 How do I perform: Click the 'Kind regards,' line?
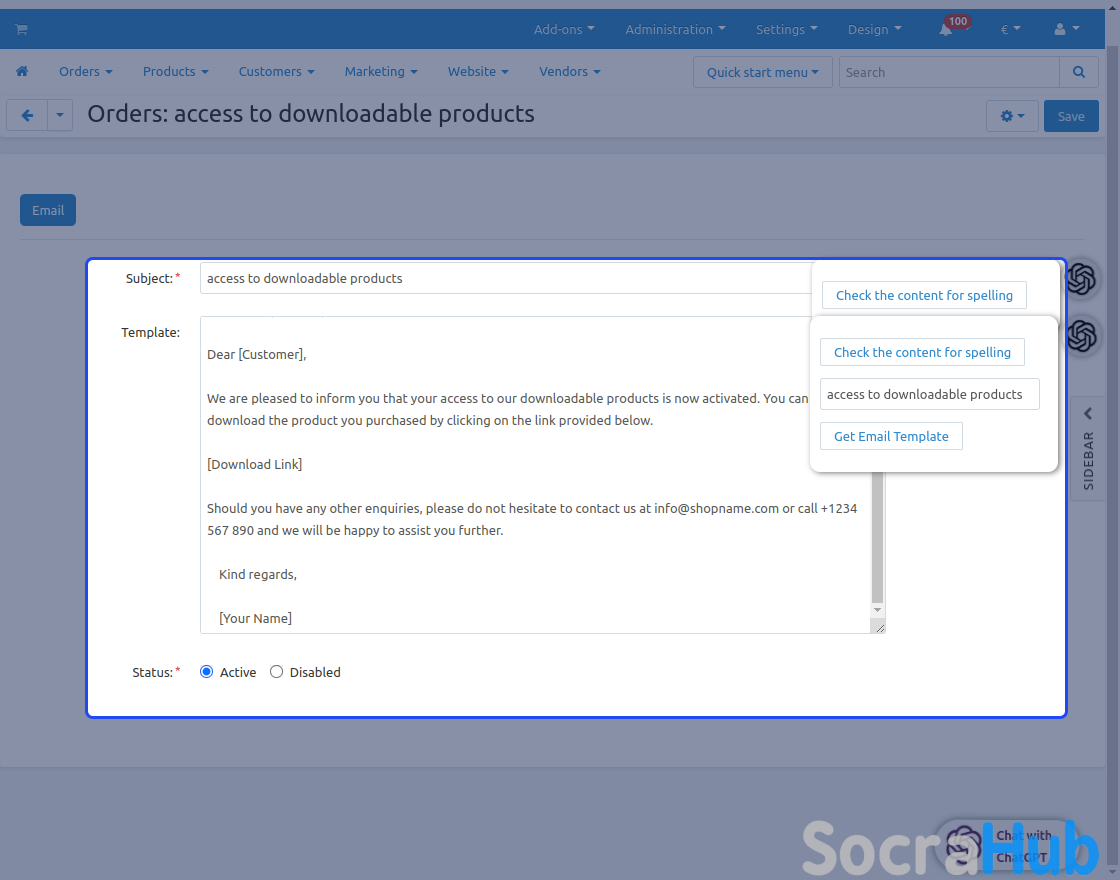[257, 574]
